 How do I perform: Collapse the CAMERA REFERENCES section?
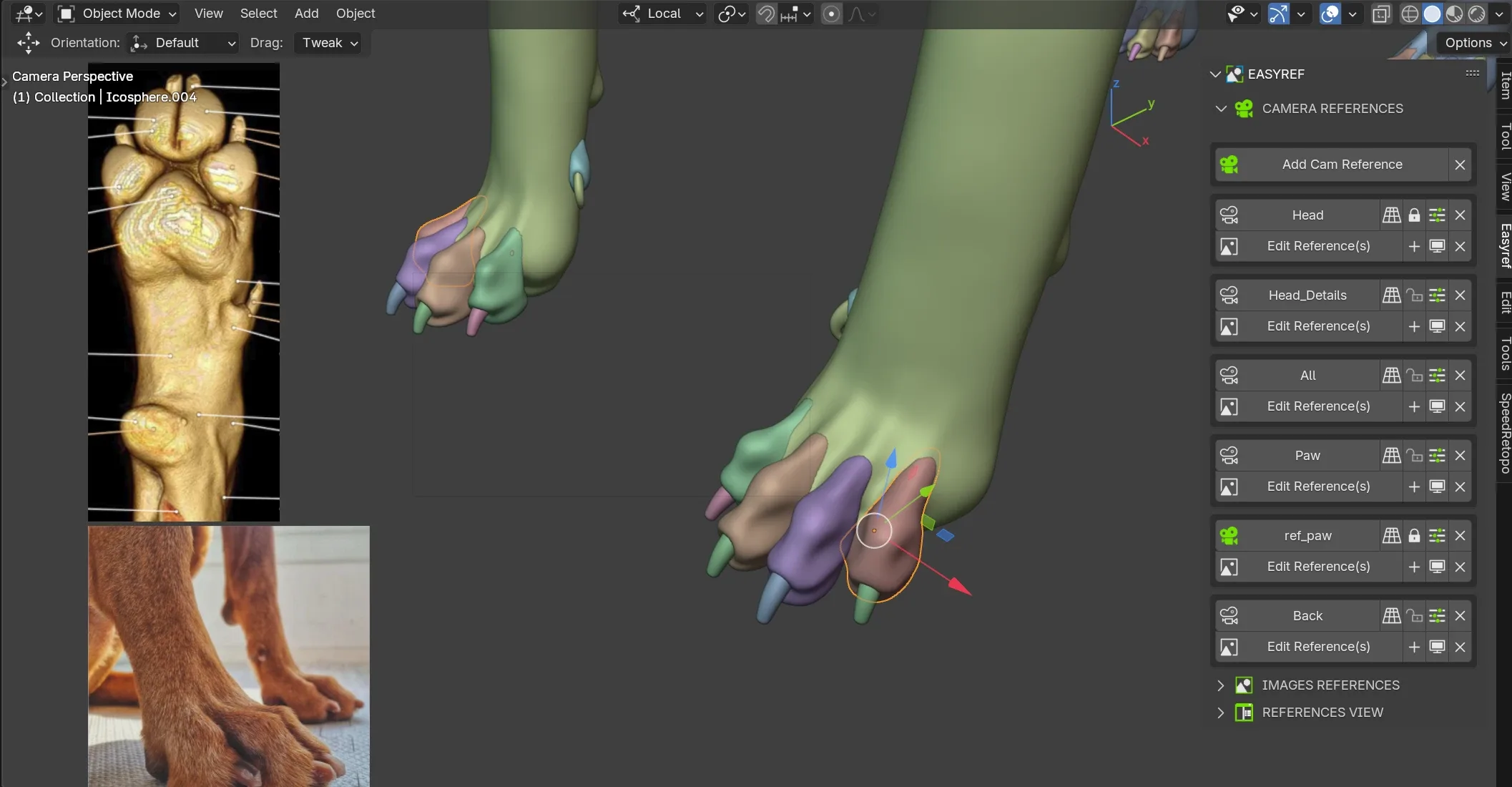[x=1220, y=109]
